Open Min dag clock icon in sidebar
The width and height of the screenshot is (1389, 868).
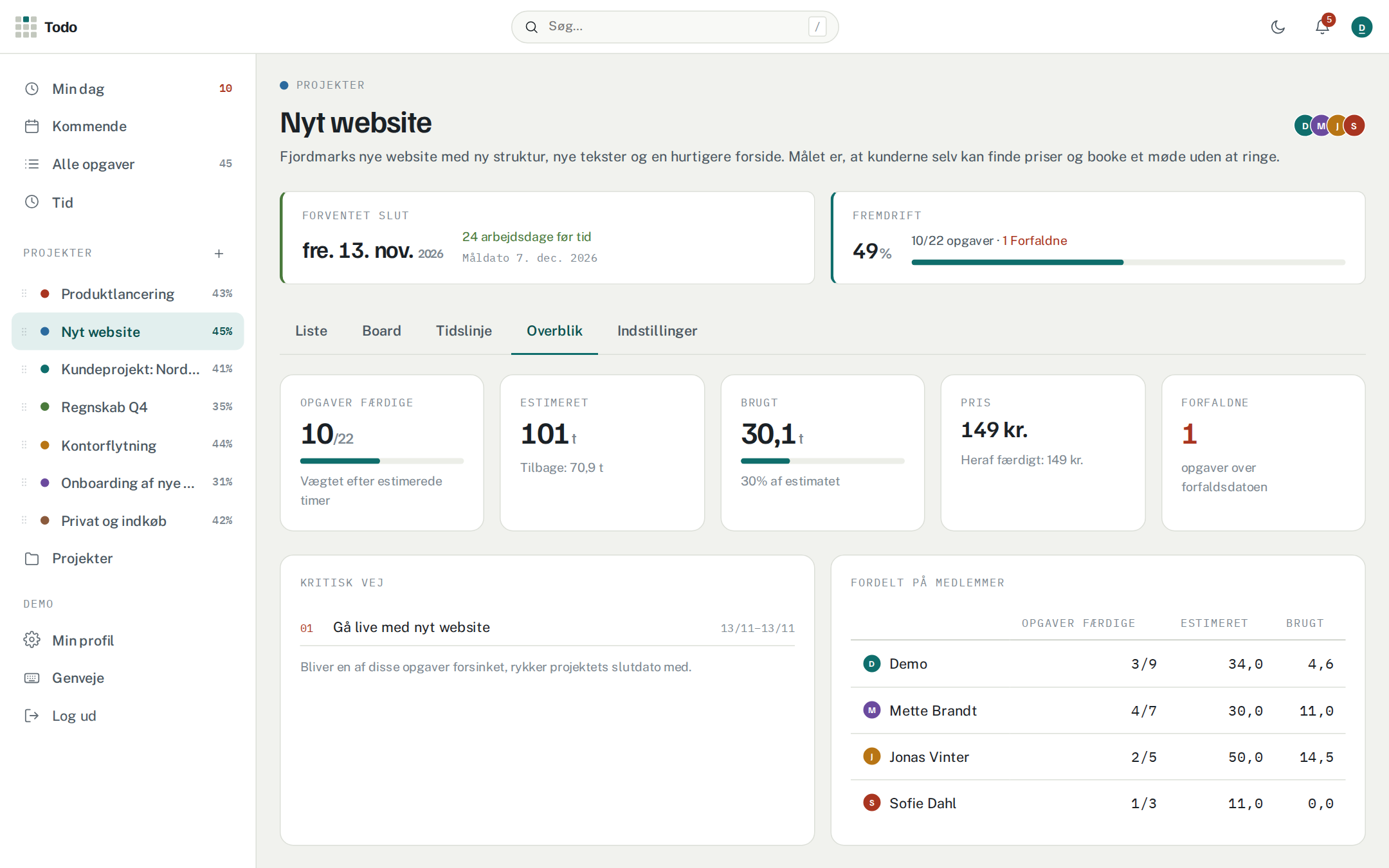[x=32, y=89]
